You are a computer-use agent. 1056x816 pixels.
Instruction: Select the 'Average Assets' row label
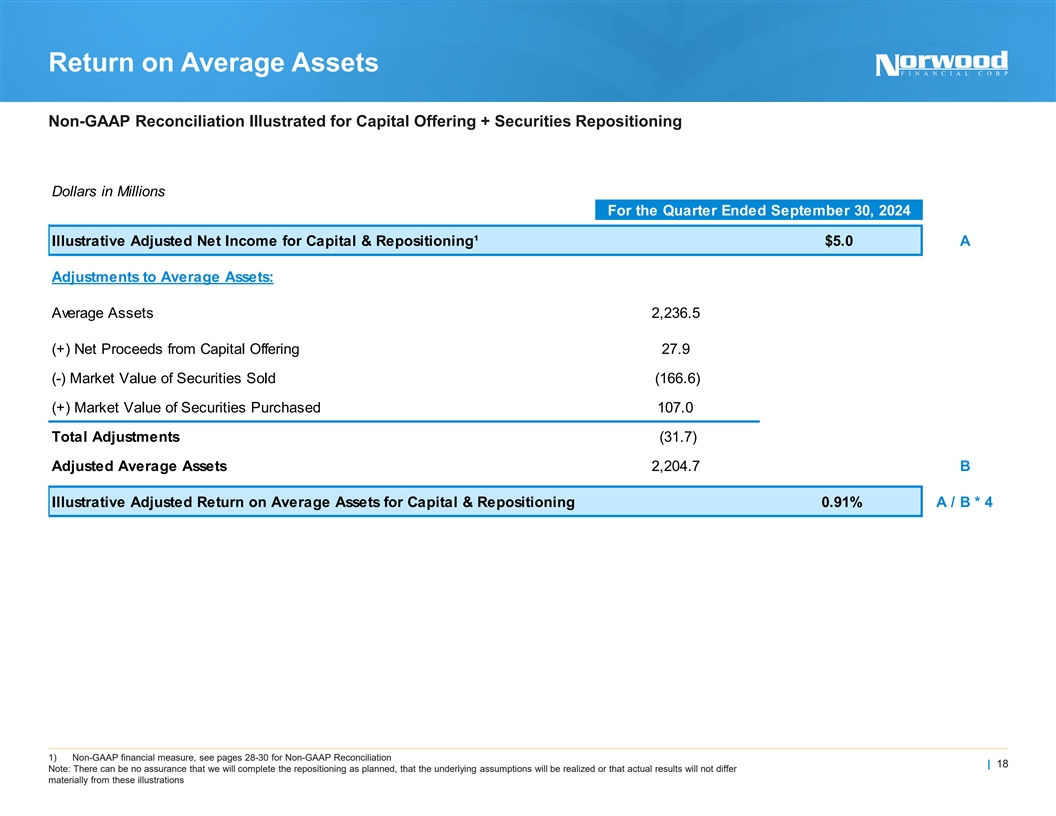click(102, 313)
